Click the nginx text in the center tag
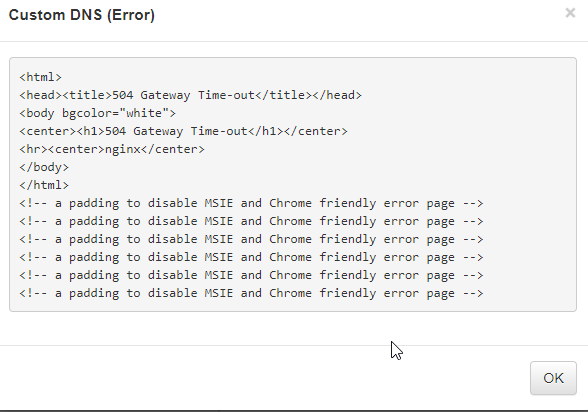Screen dimensions: 588x412 point(123,149)
